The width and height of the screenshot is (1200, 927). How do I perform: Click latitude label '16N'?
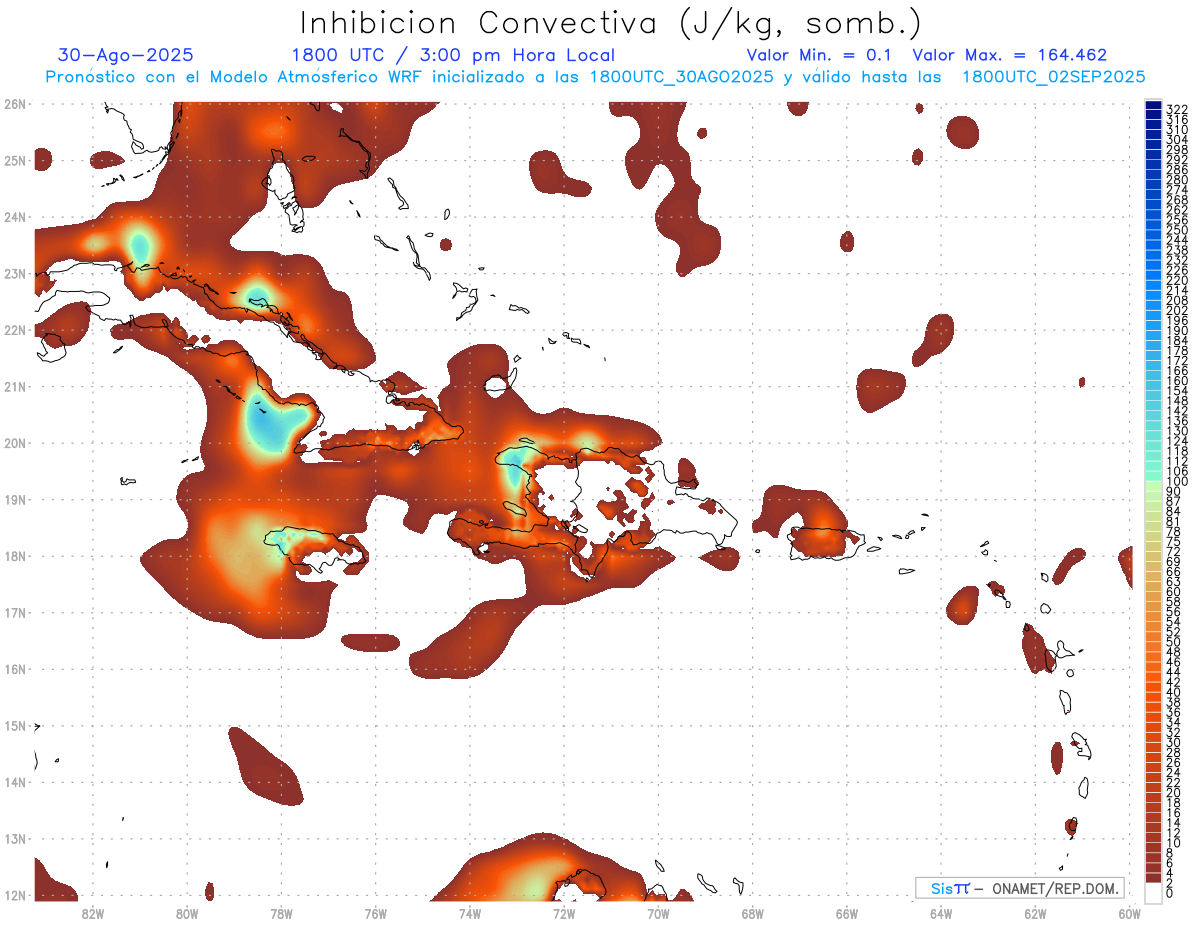14,669
